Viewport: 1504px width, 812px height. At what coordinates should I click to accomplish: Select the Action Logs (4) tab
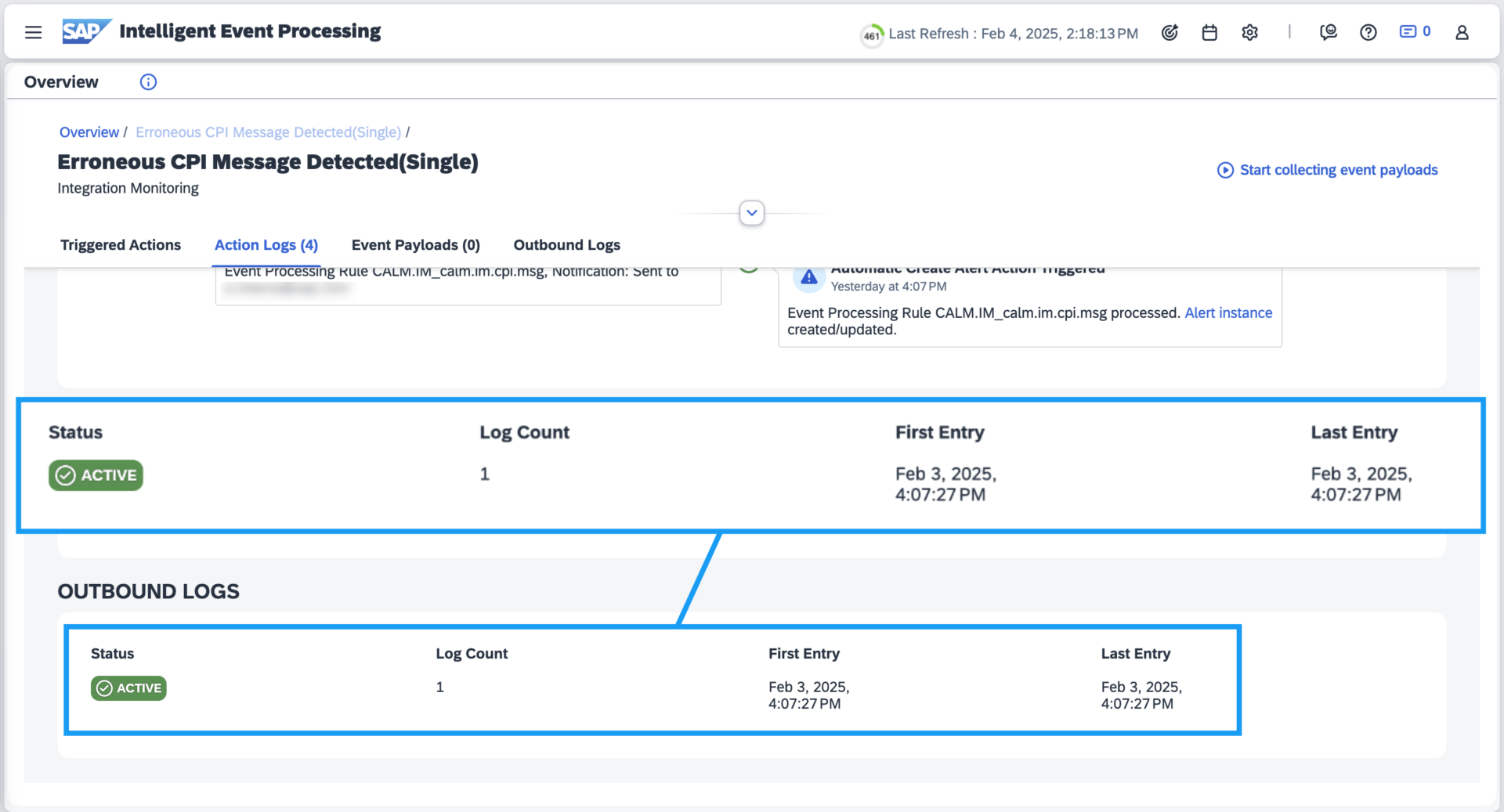[266, 245]
